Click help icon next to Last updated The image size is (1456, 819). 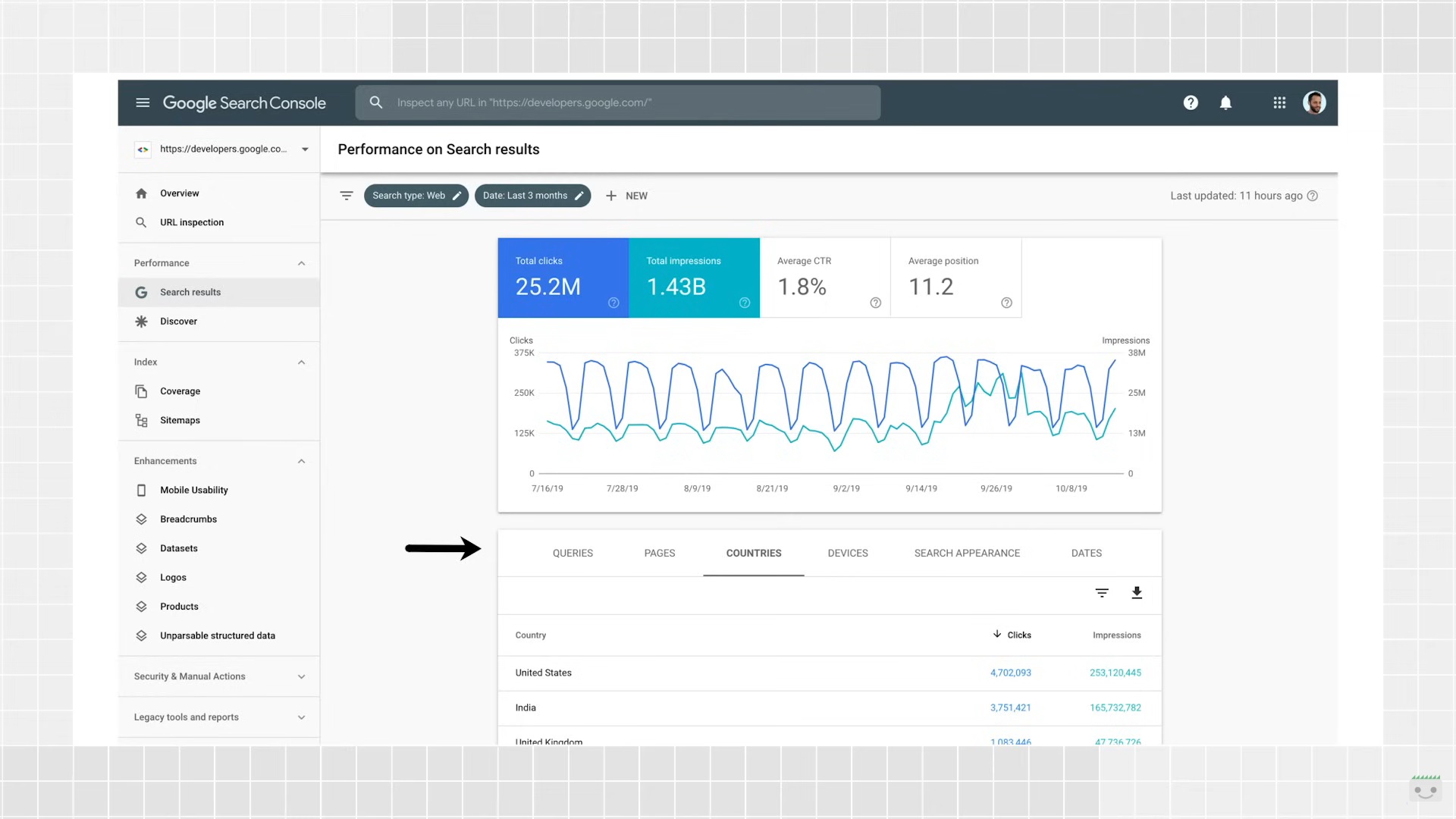pyautogui.click(x=1313, y=196)
